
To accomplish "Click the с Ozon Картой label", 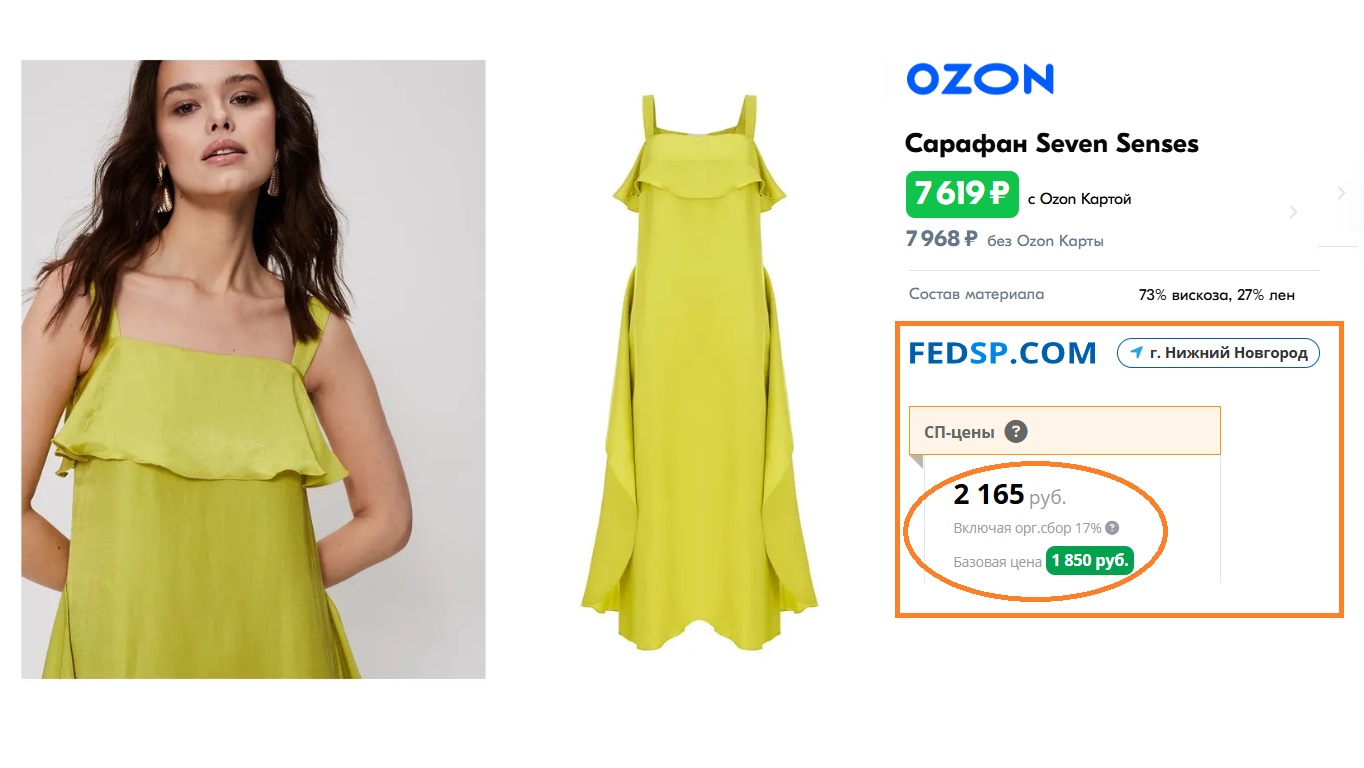I will (1080, 199).
